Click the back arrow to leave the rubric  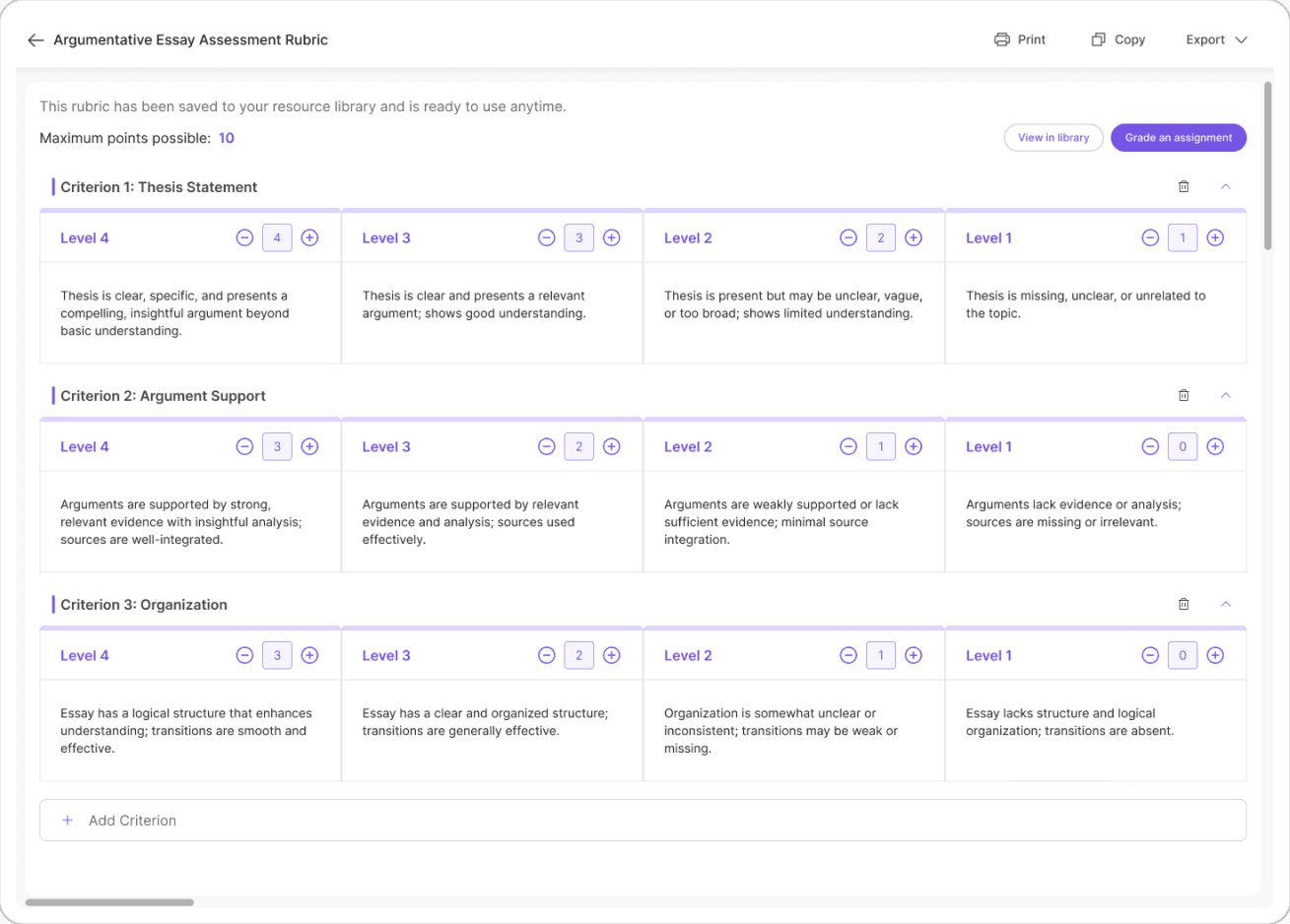coord(35,40)
